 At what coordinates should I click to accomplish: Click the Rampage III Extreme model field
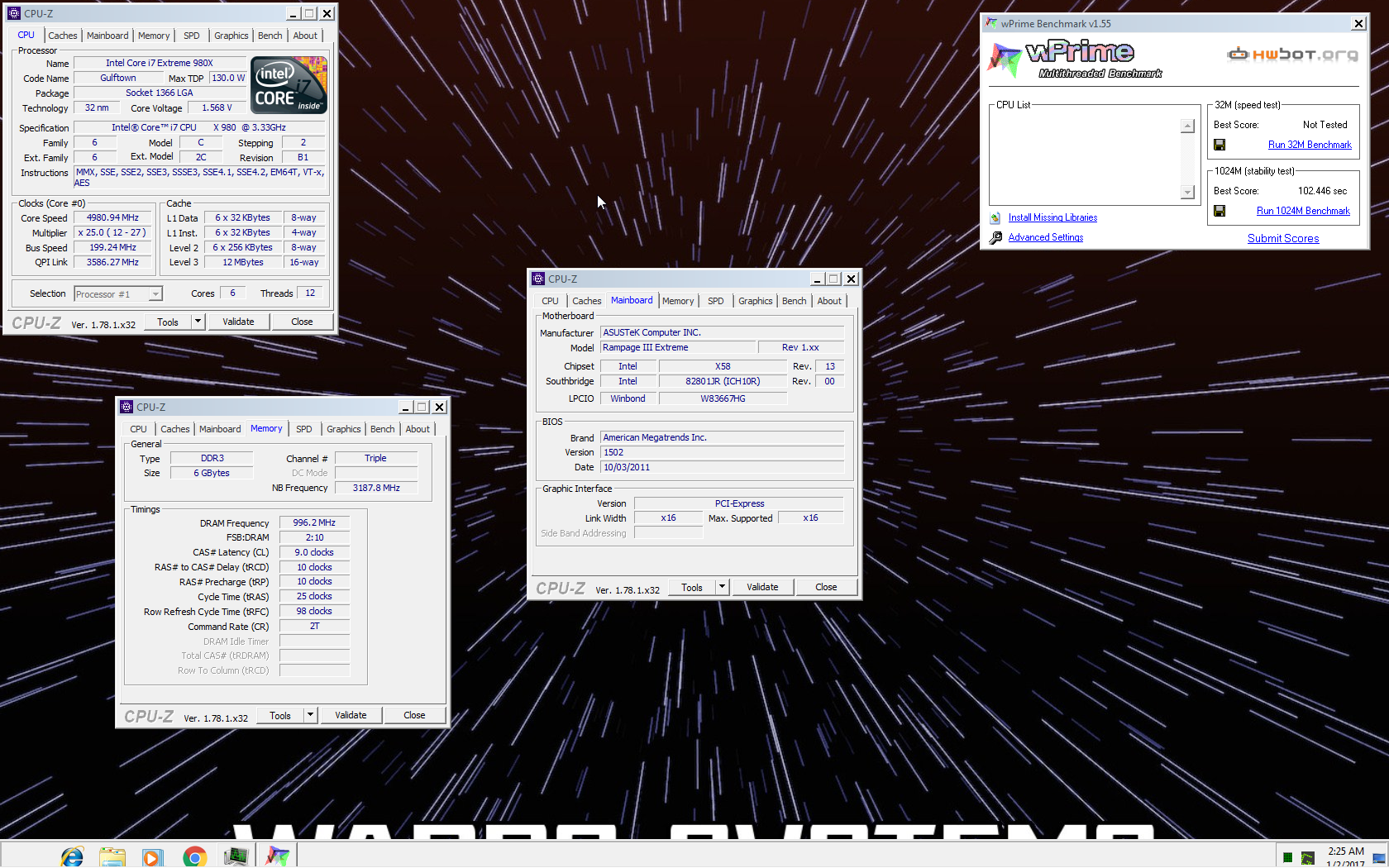[677, 347]
